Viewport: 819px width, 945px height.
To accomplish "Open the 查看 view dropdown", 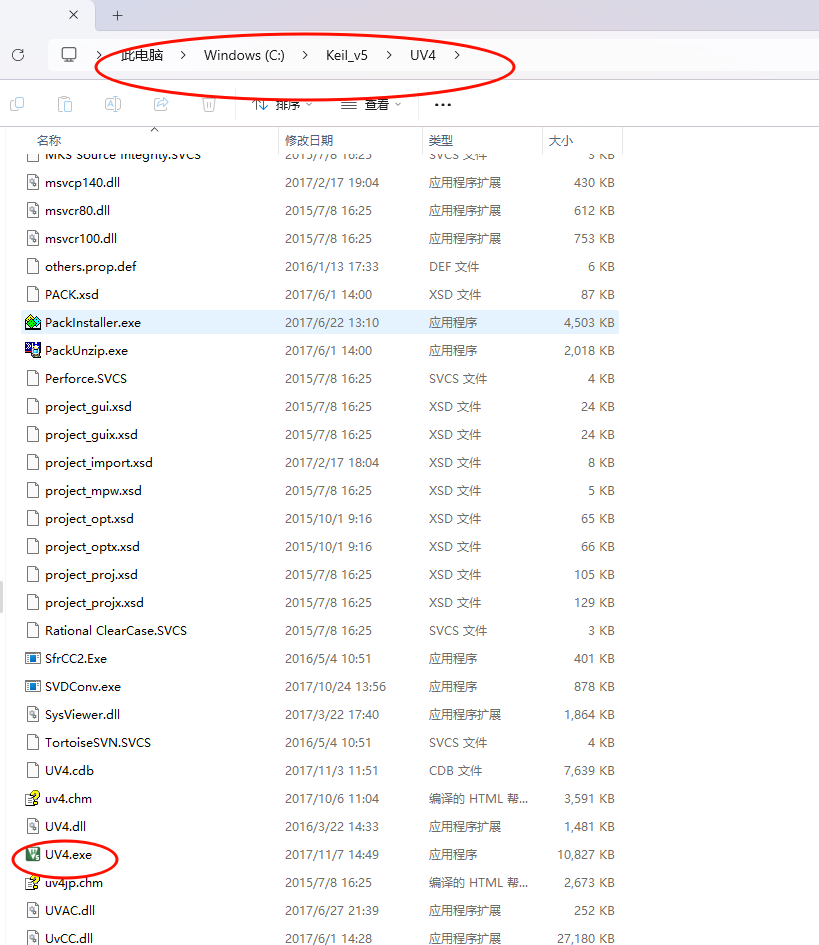I will click(x=371, y=105).
